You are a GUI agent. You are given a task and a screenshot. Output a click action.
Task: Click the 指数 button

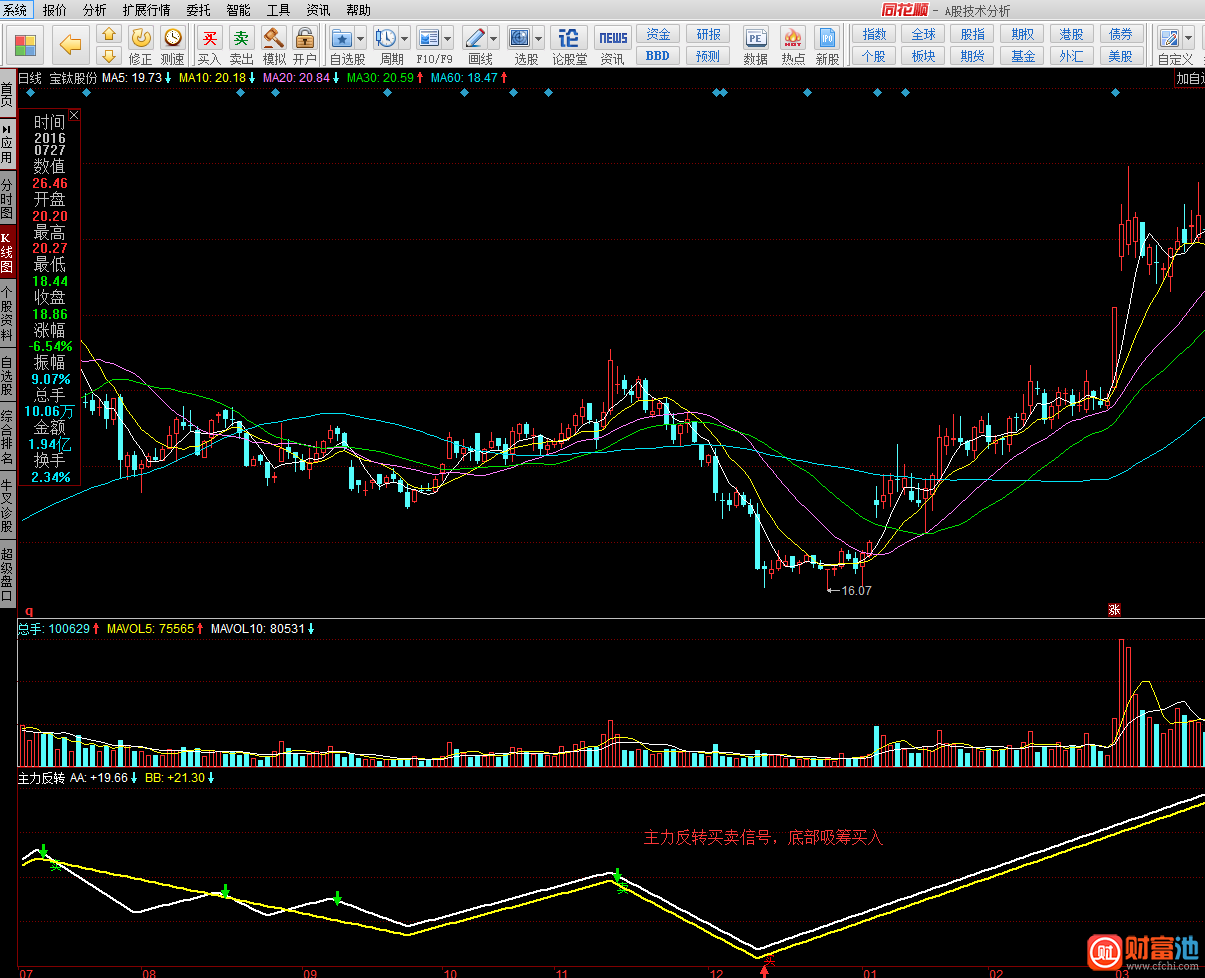[874, 34]
